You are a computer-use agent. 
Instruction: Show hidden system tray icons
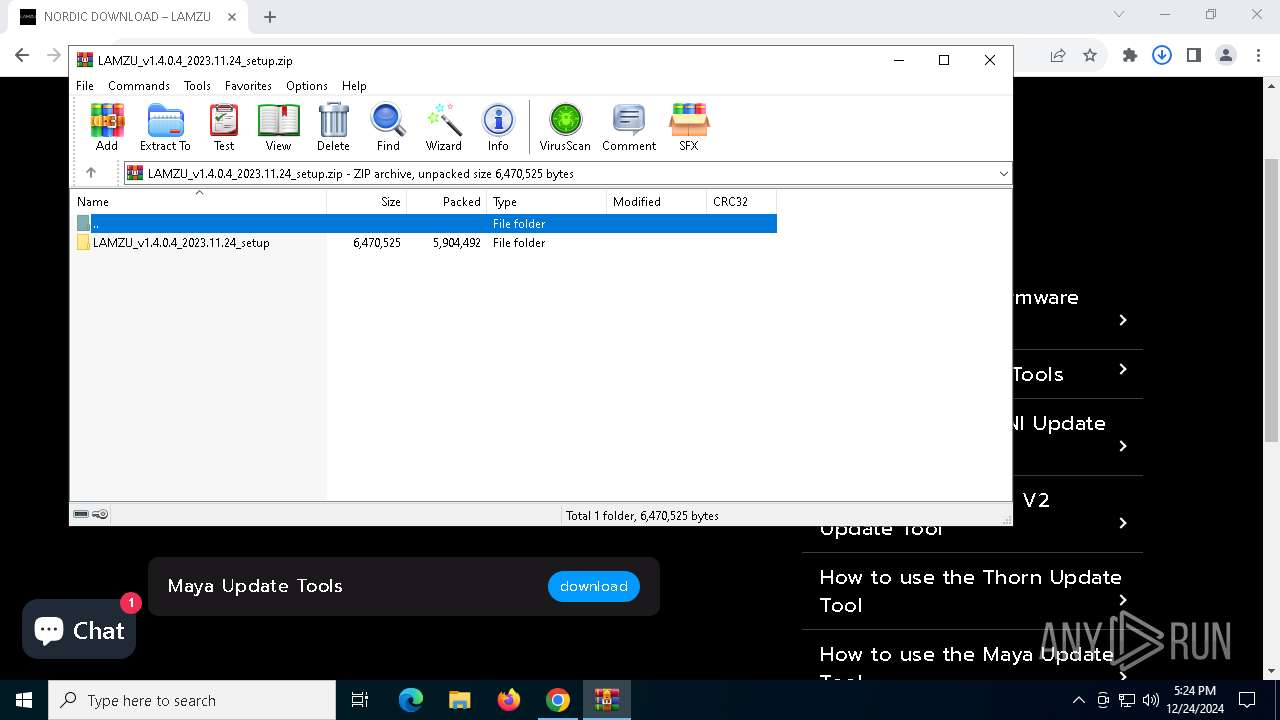pos(1079,700)
